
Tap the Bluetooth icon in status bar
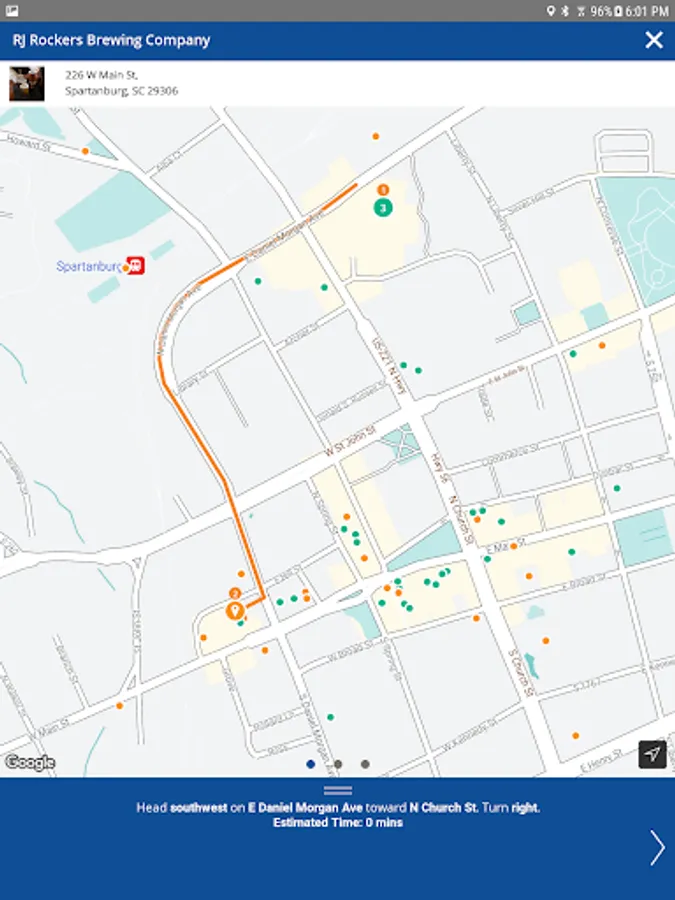(x=565, y=11)
